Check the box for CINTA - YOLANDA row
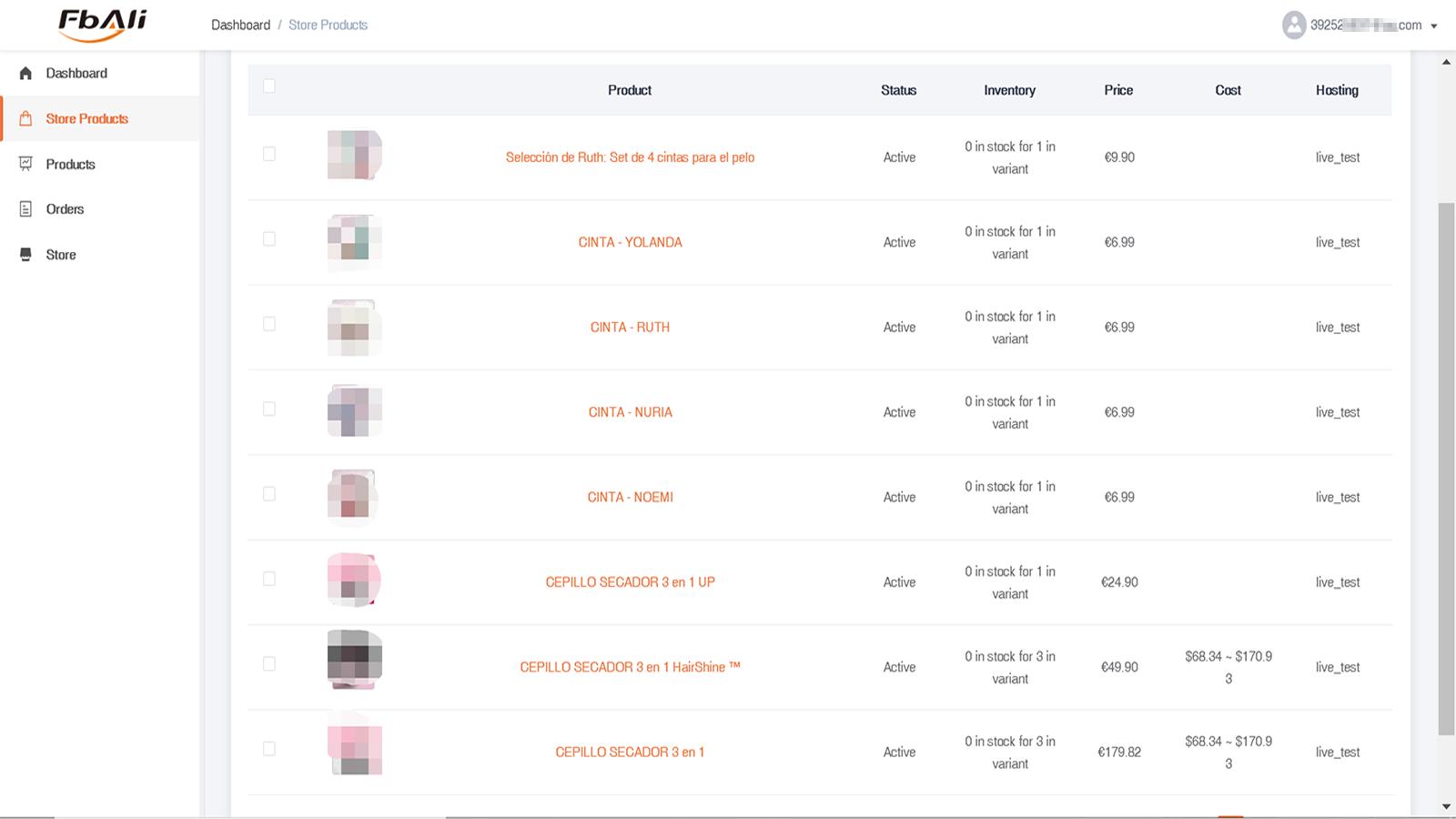Screen dimensions: 1456x819 [x=269, y=238]
